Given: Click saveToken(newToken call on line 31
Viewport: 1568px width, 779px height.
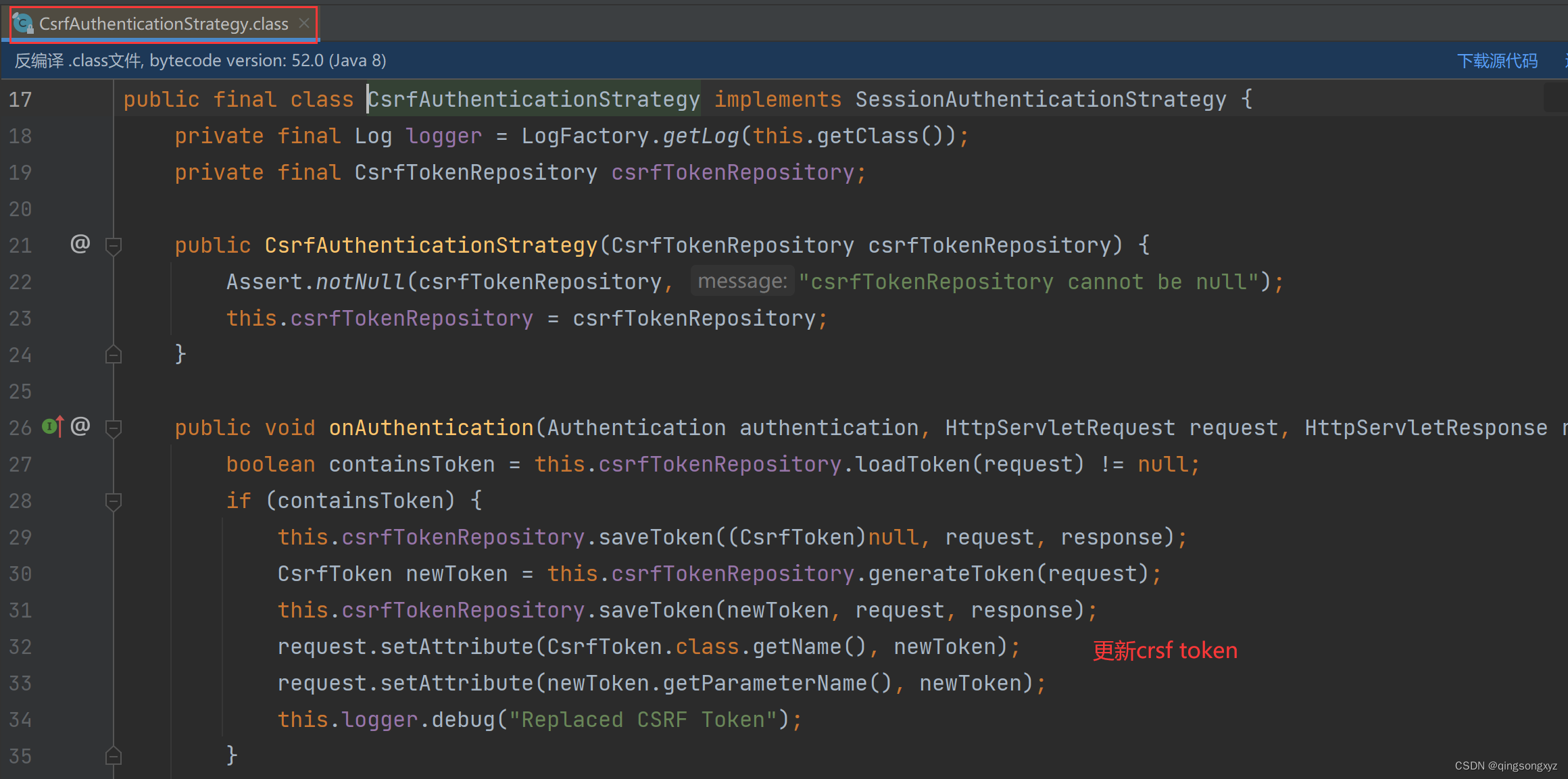Looking at the screenshot, I should coord(714,611).
